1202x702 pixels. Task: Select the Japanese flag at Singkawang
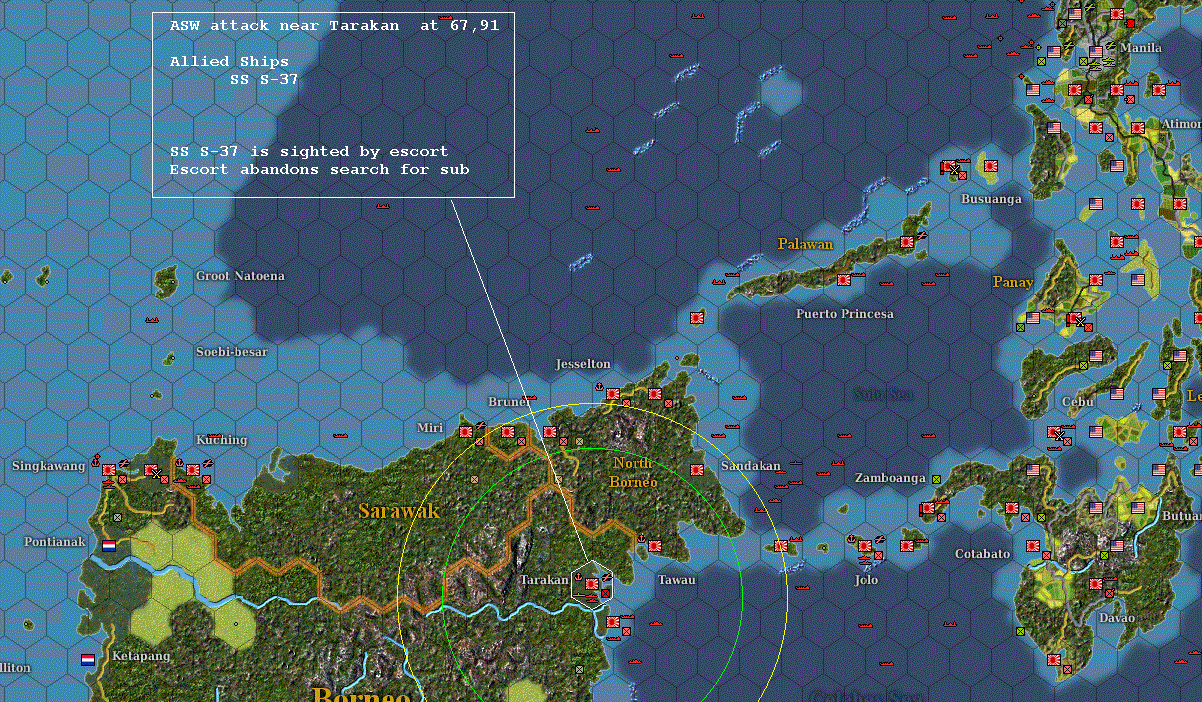[x=109, y=470]
